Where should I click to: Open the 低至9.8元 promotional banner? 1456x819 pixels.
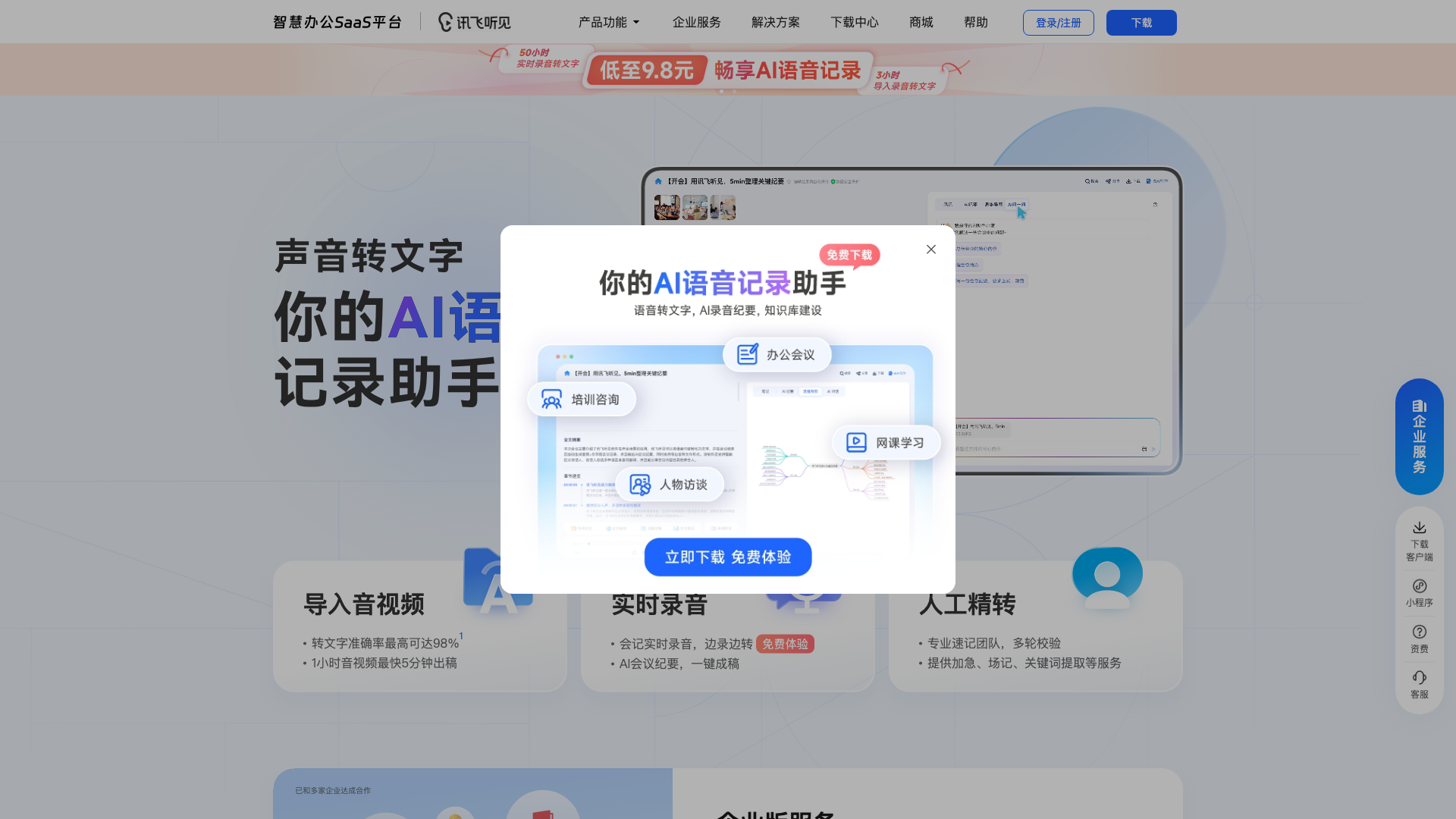click(728, 70)
